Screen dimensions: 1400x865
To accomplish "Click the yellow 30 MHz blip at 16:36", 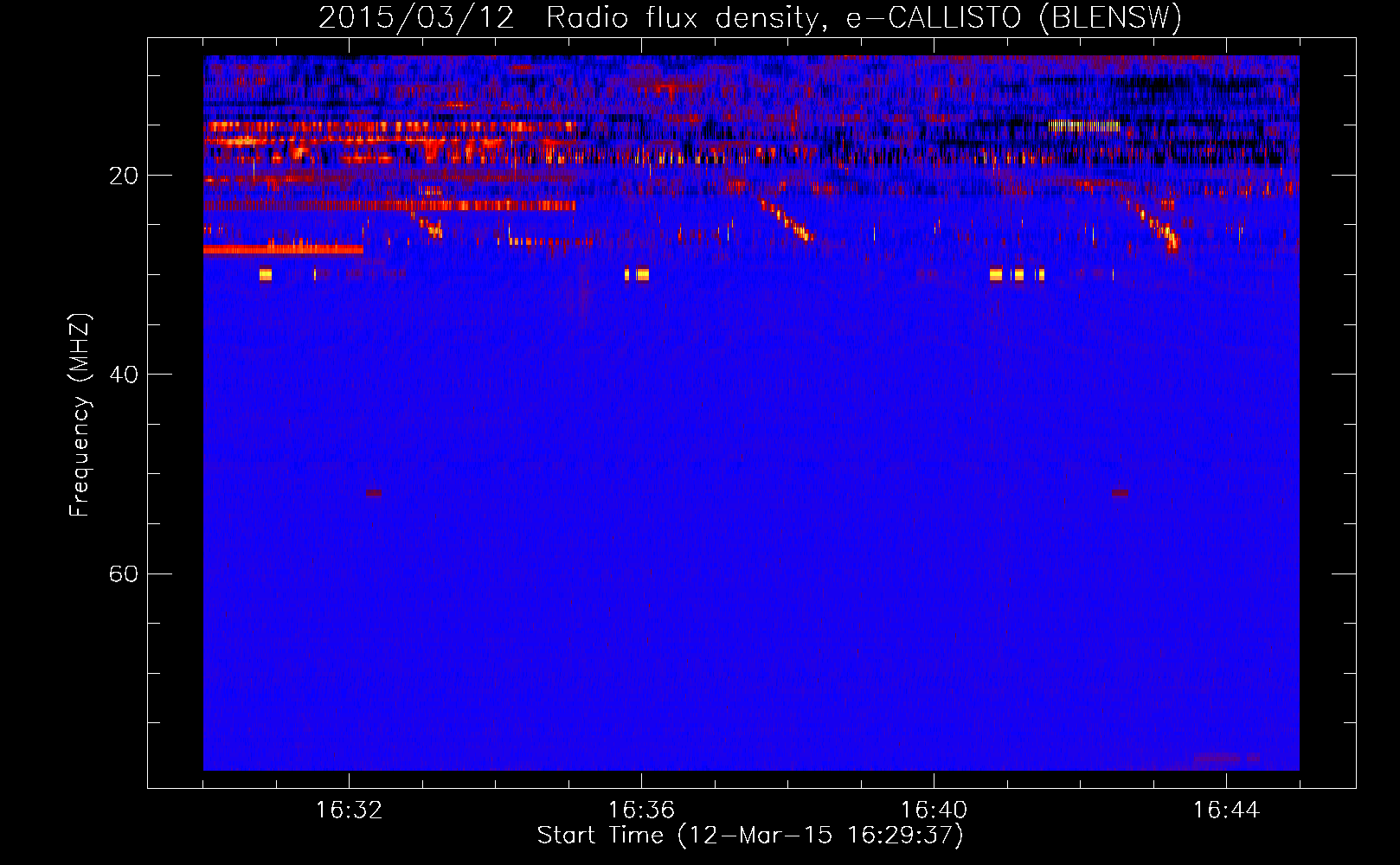I will coord(642,274).
